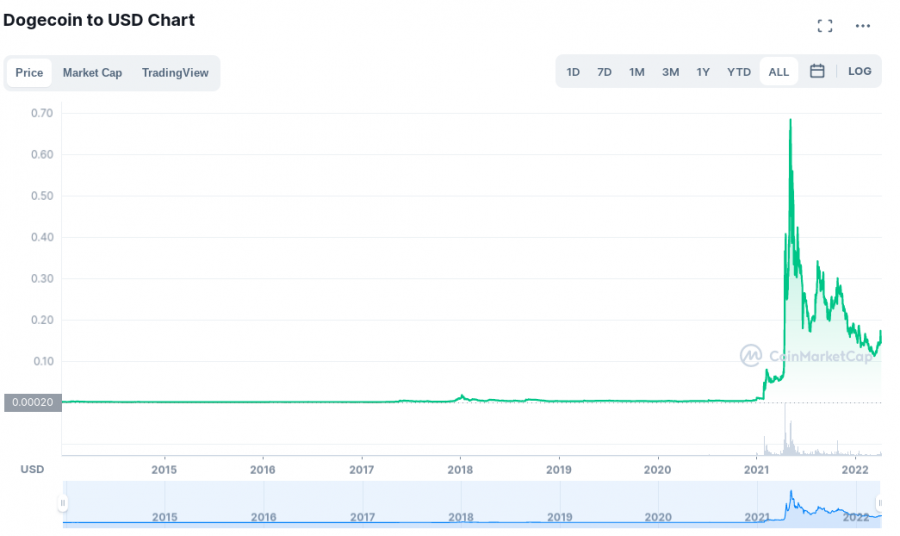This screenshot has height=536, width=900.
Task: Switch to the TradingView tab
Action: [x=175, y=73]
